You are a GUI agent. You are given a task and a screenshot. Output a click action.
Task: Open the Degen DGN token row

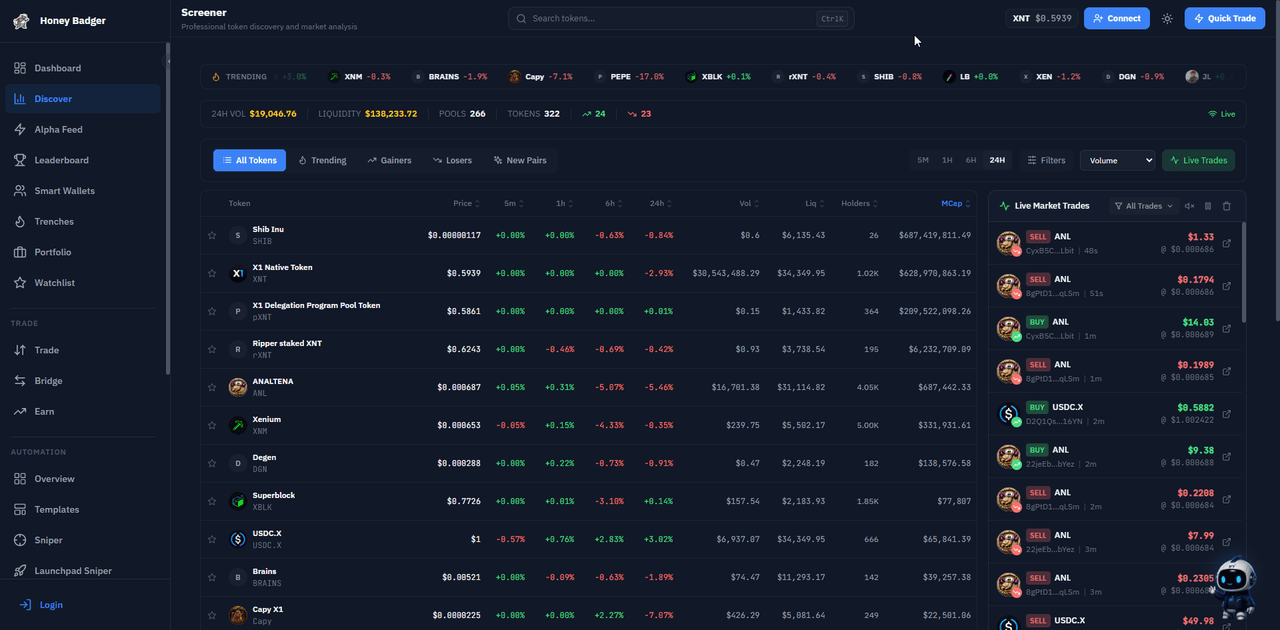[588, 463]
